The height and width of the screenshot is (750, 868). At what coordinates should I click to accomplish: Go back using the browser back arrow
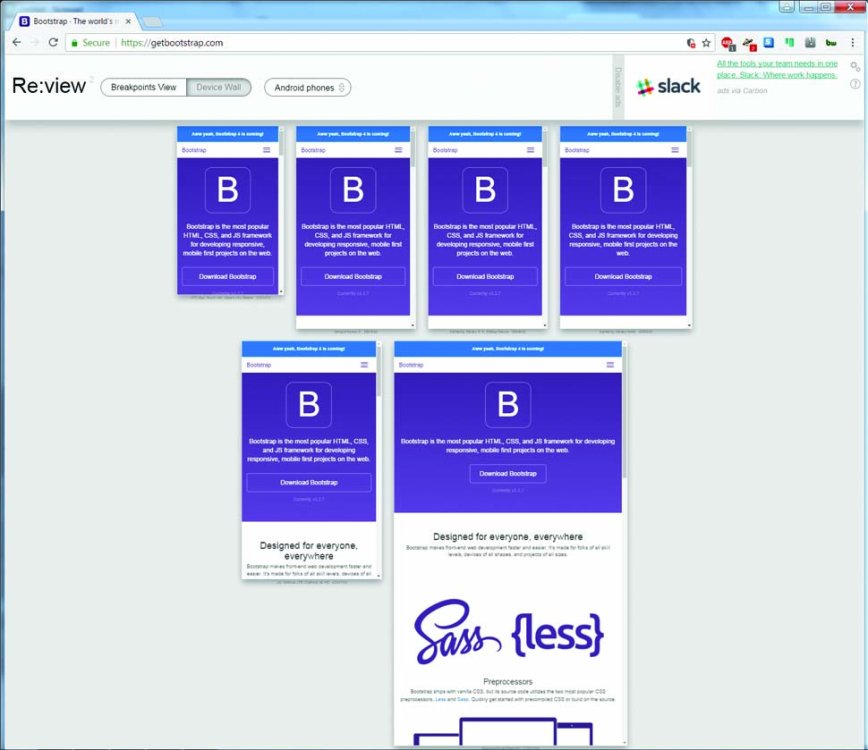click(17, 43)
